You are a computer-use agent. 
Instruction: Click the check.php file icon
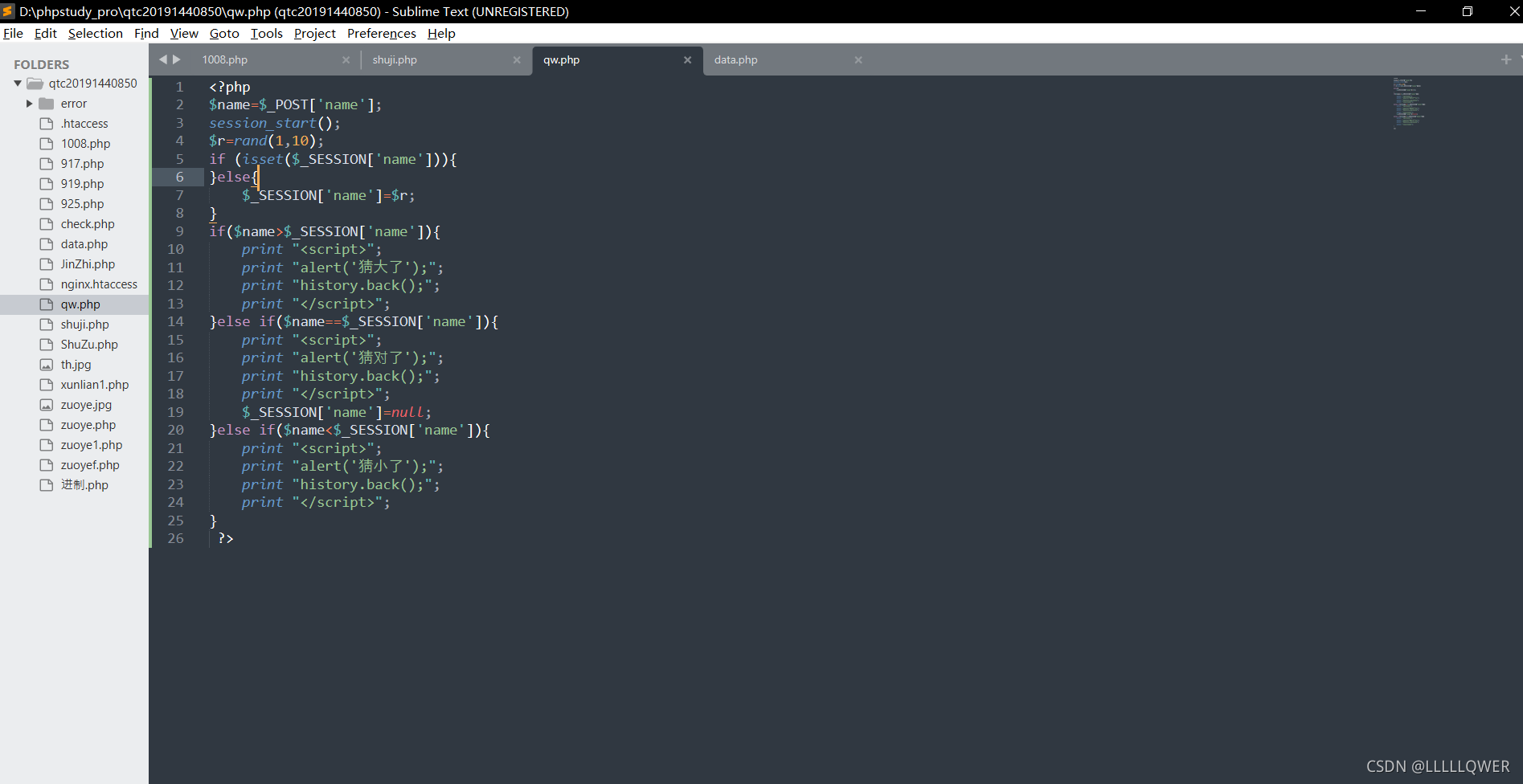[47, 224]
